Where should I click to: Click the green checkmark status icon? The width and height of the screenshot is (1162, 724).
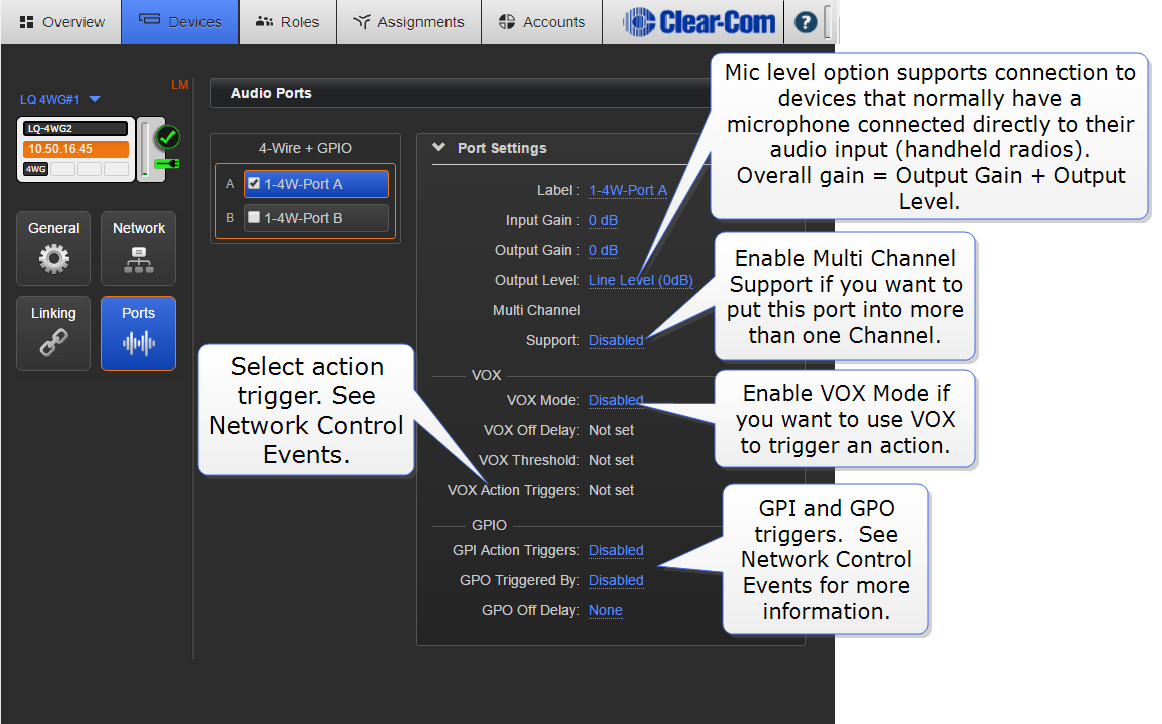(x=167, y=135)
